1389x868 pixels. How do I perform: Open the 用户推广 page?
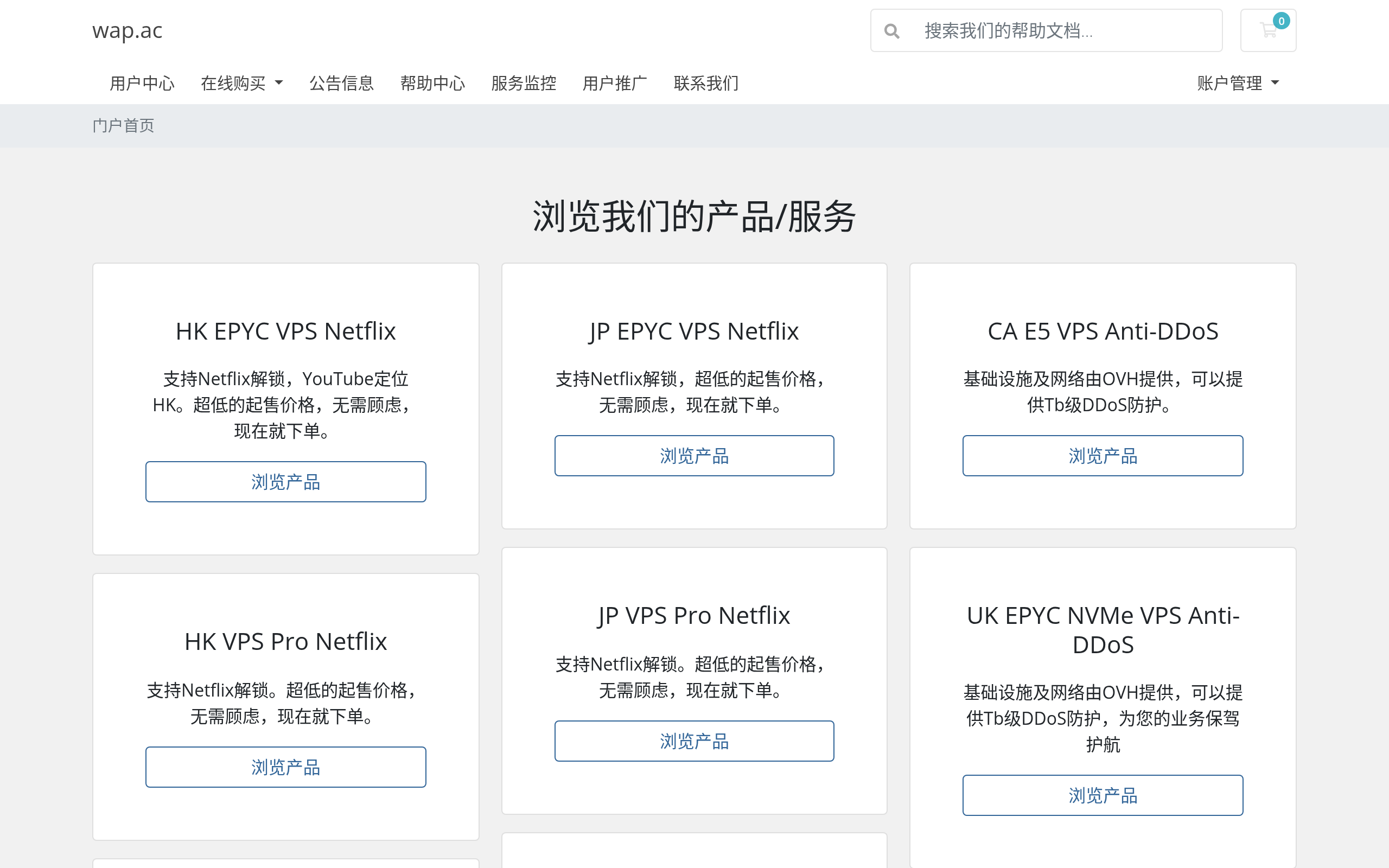point(615,83)
